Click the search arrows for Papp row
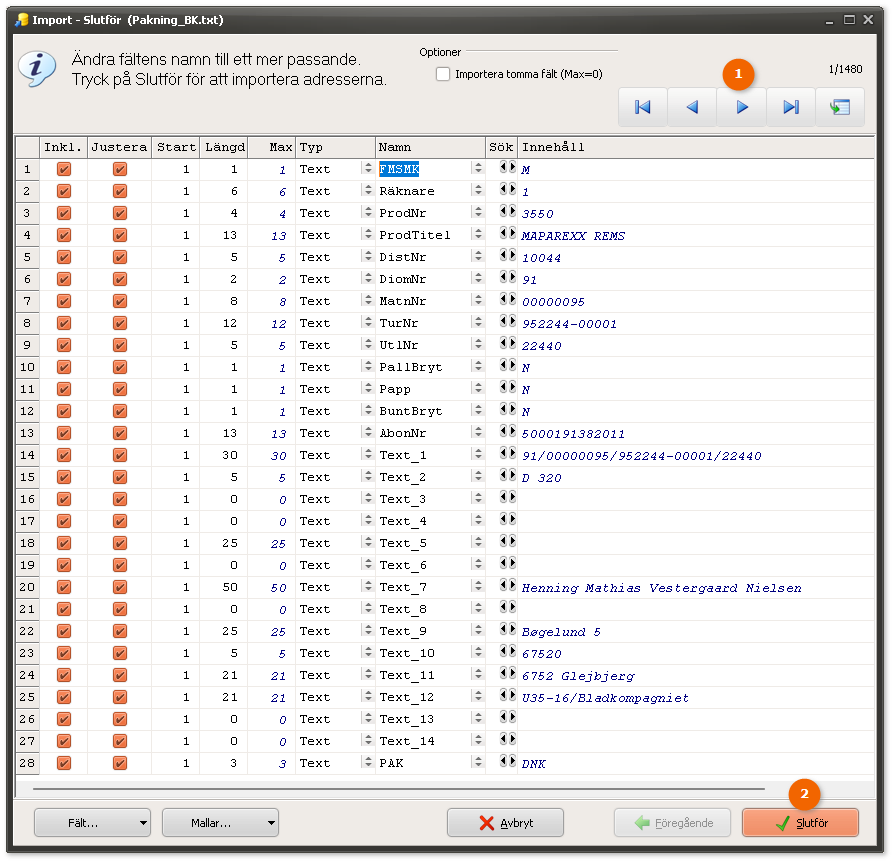Image resolution: width=894 pixels, height=863 pixels. tap(507, 387)
